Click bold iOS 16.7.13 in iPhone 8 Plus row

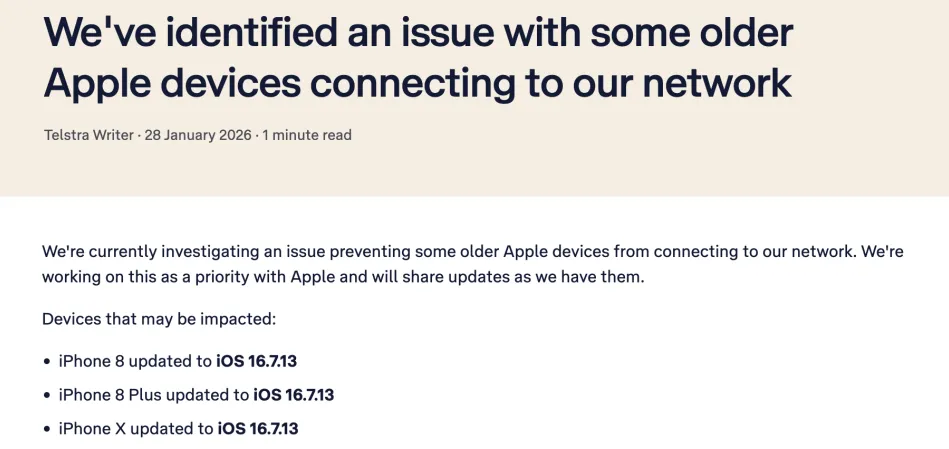click(294, 395)
